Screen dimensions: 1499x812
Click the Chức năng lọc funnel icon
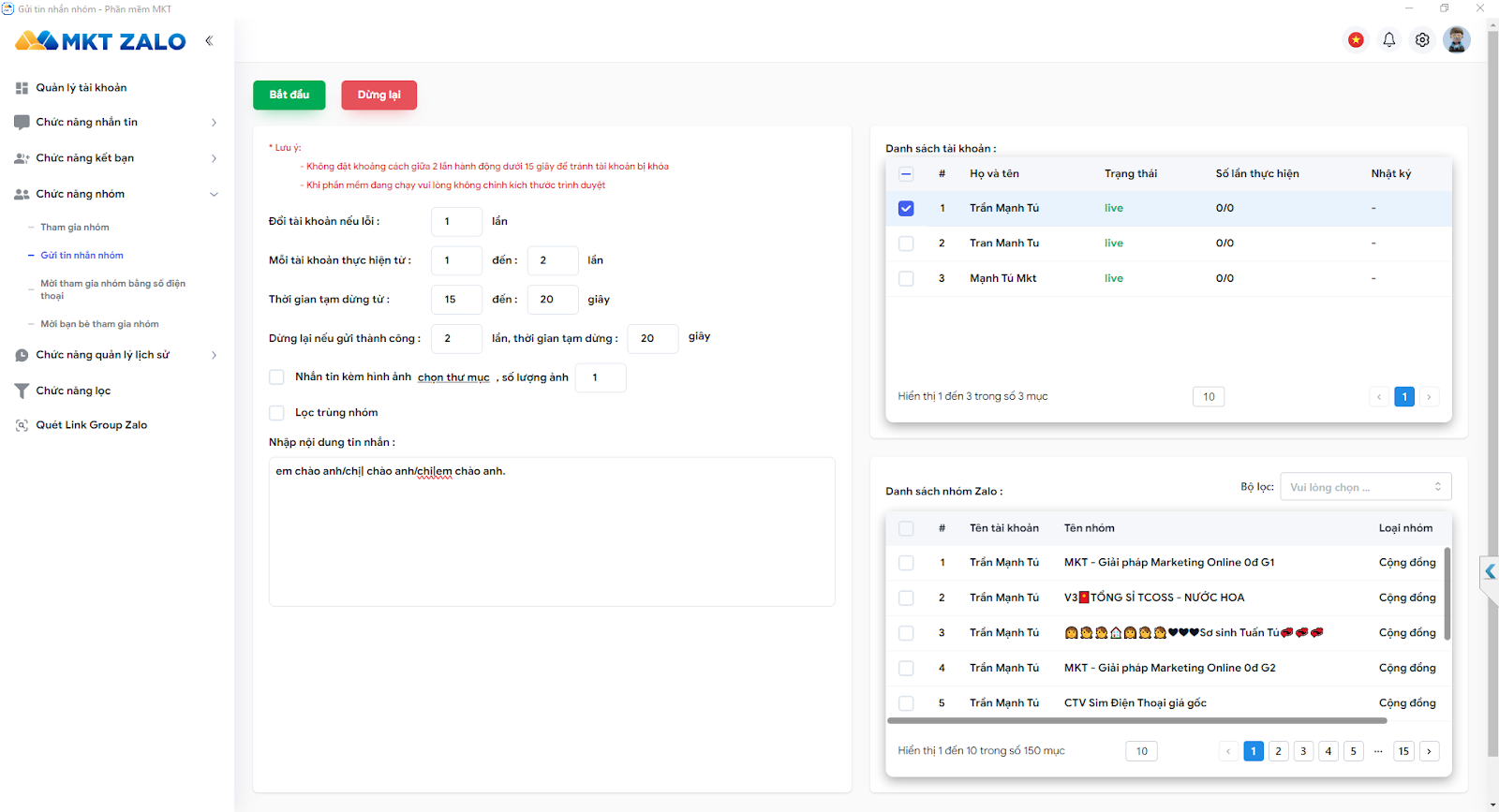coord(22,391)
